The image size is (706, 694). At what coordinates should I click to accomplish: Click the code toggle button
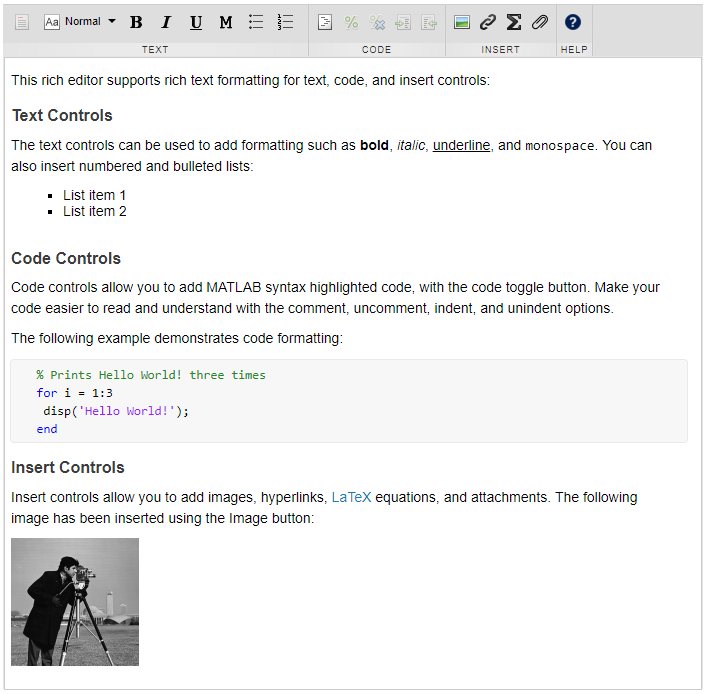click(325, 22)
